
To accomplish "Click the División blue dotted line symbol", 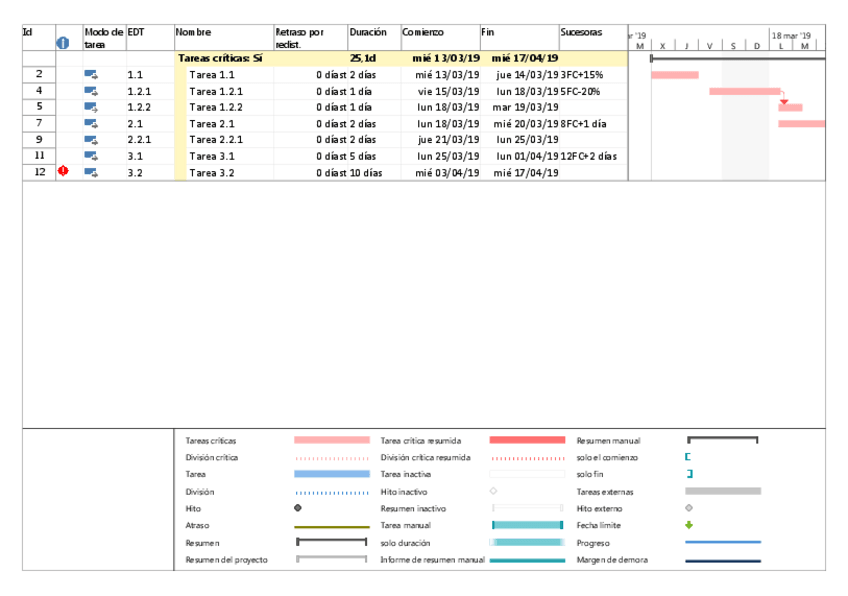I will coord(332,493).
